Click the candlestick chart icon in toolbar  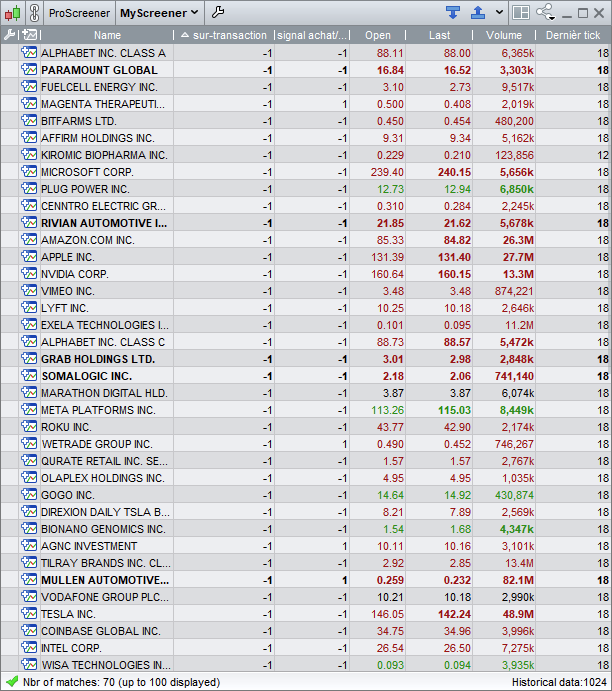click(12, 13)
